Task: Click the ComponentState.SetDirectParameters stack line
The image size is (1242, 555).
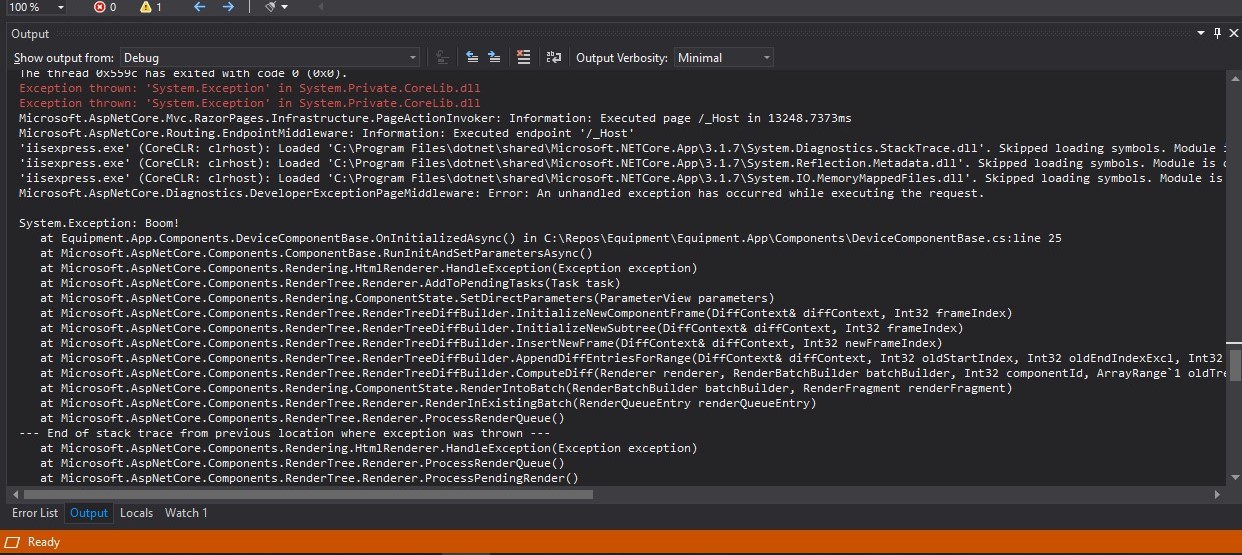Action: [x=407, y=298]
